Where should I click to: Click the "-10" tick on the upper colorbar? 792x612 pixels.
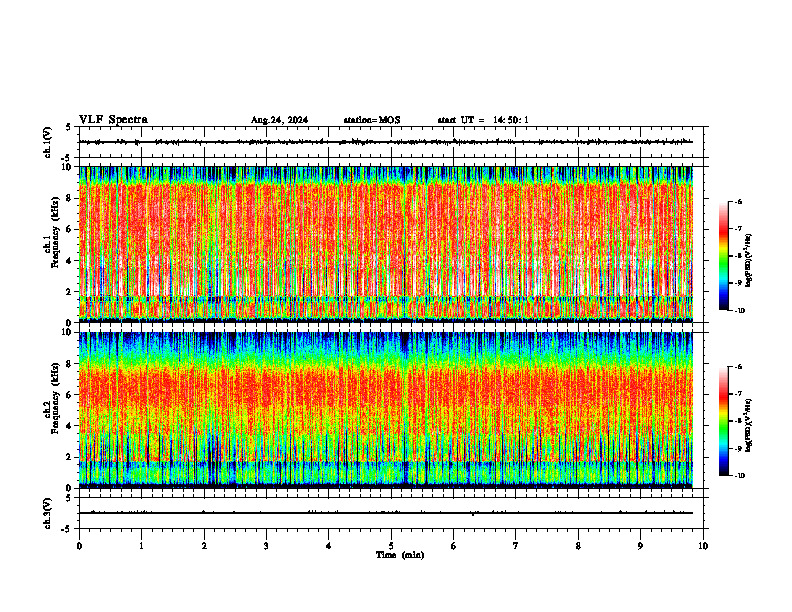pos(739,310)
